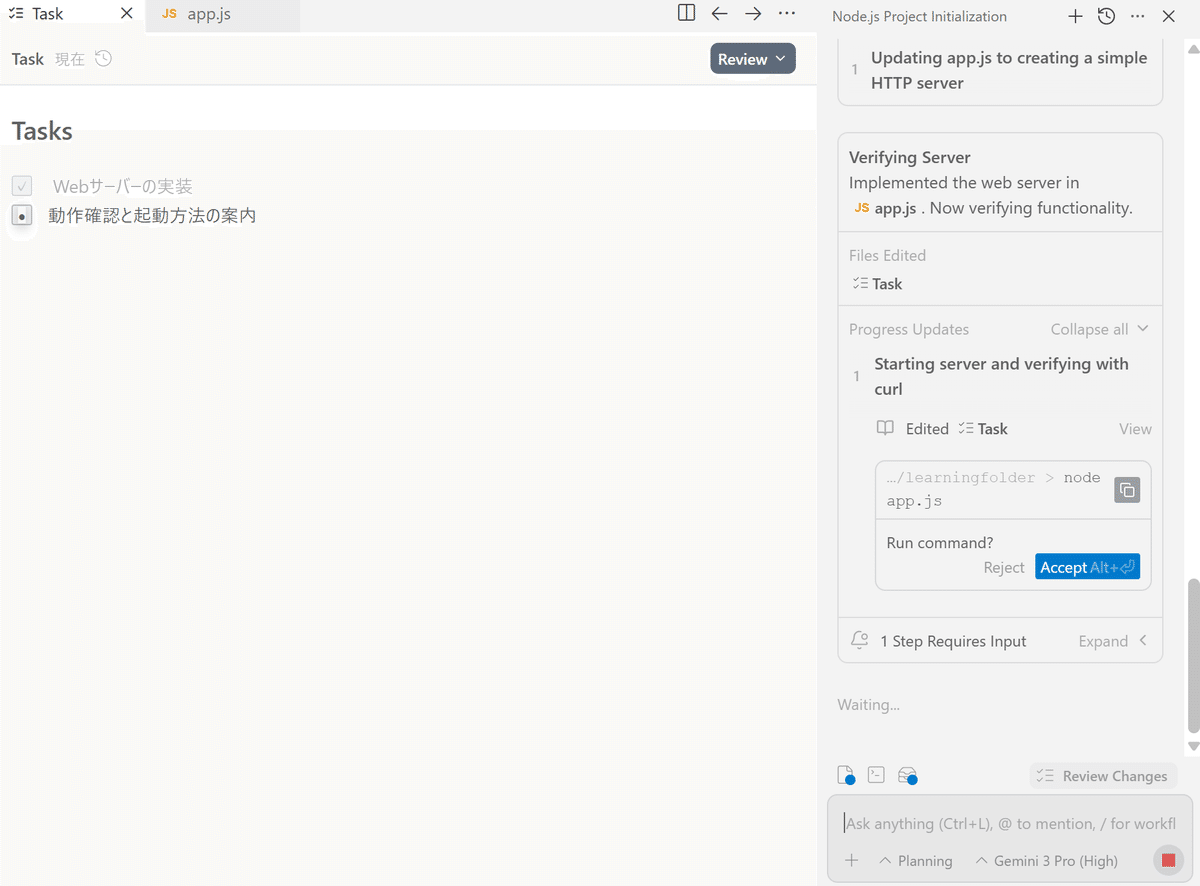This screenshot has width=1200, height=886.
Task: Open the Planning mode selector
Action: pos(916,860)
